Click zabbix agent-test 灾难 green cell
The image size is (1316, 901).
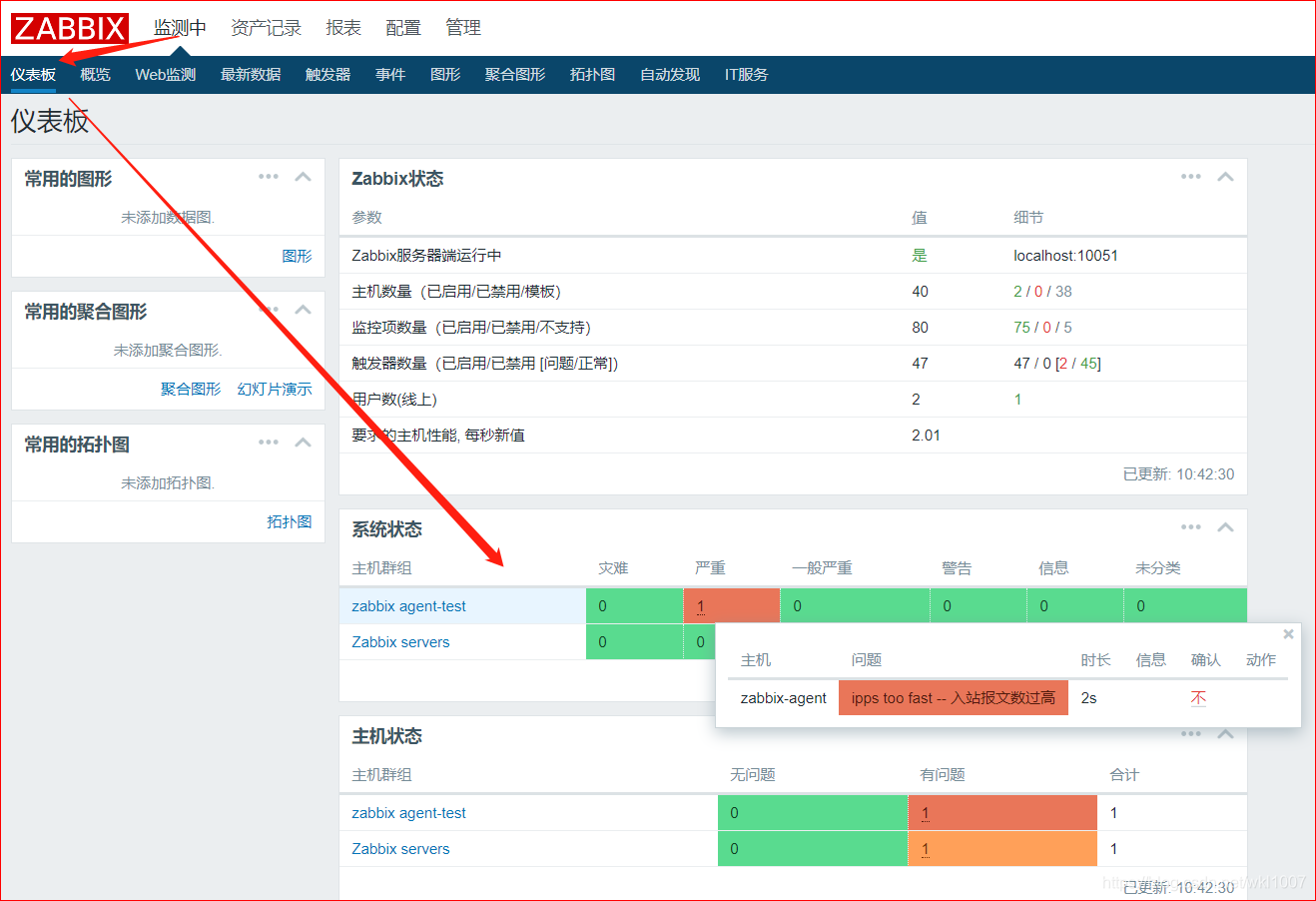coord(634,606)
